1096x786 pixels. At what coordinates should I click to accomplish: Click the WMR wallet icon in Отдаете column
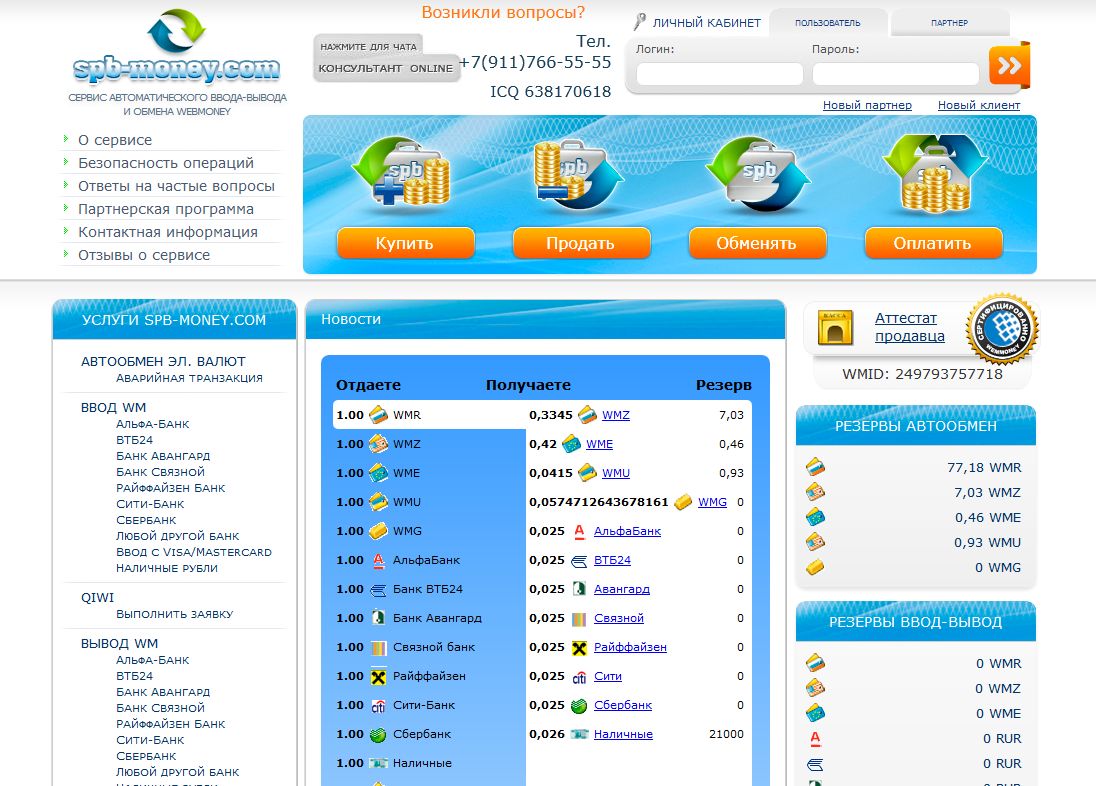coord(378,415)
